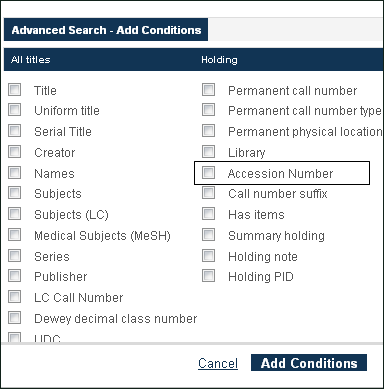This screenshot has height=389, width=384.
Task: Tick the Serial Title checkbox
Action: 15,131
